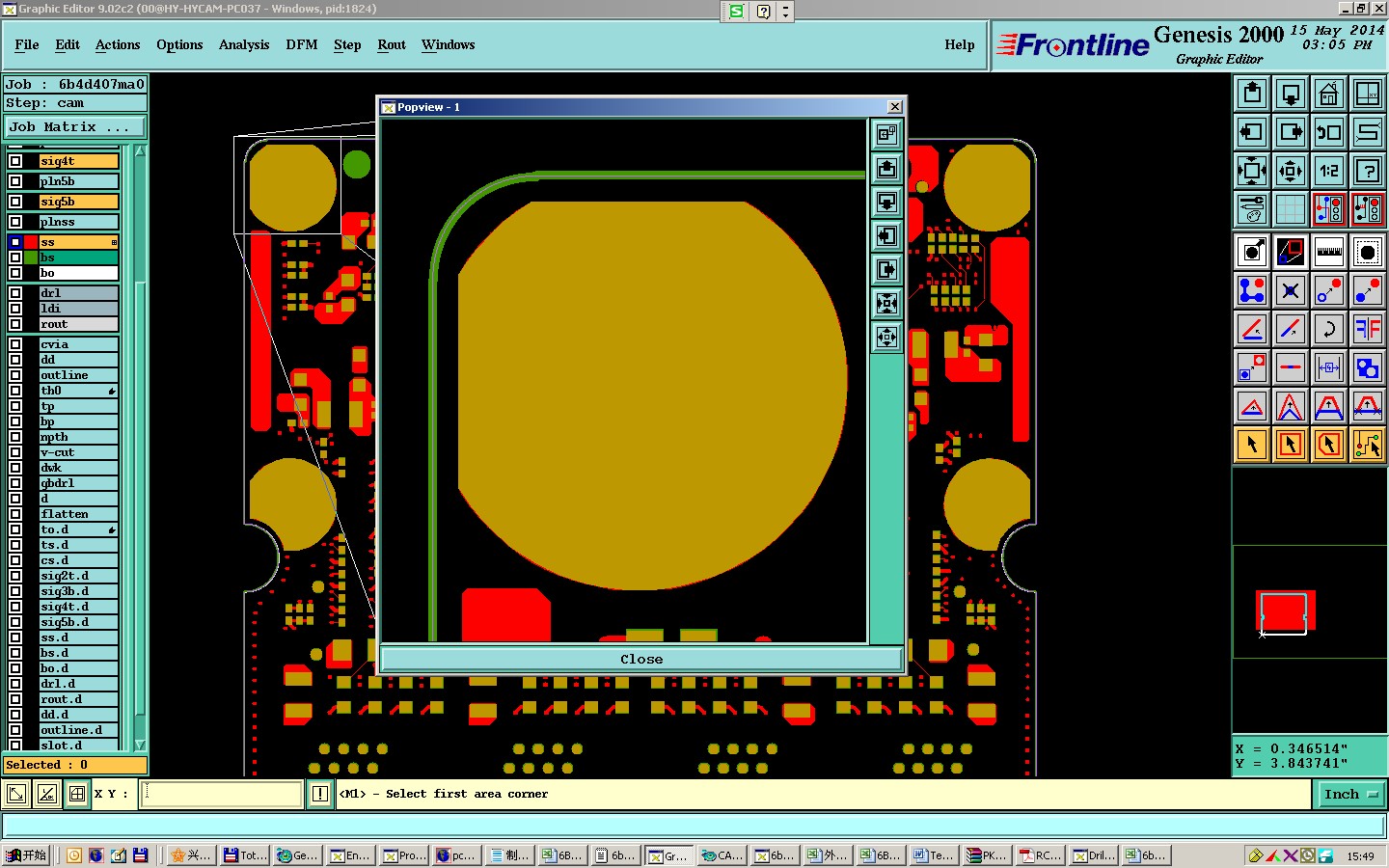Screen dimensions: 1389x868
Task: Open the File menu
Action: [27, 44]
